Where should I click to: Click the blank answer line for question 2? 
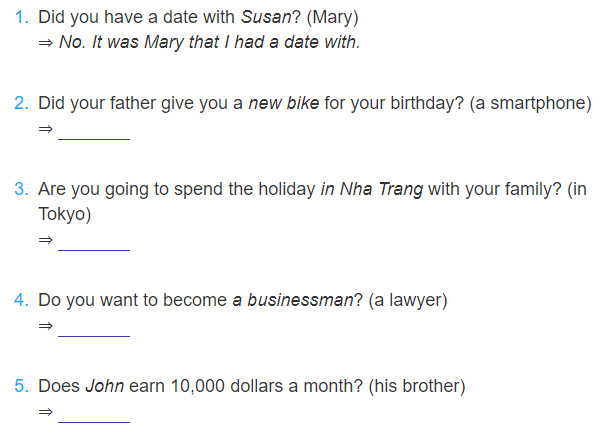(x=94, y=138)
